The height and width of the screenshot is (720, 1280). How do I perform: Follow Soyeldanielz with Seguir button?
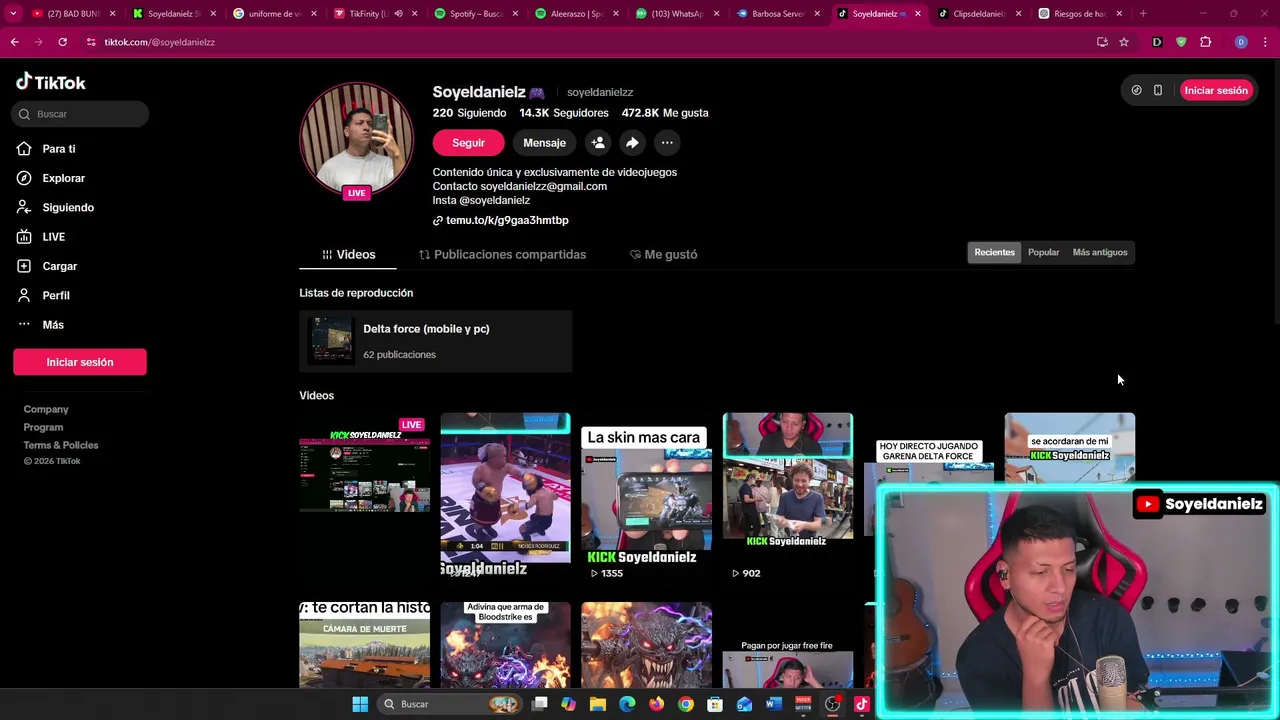click(x=468, y=143)
